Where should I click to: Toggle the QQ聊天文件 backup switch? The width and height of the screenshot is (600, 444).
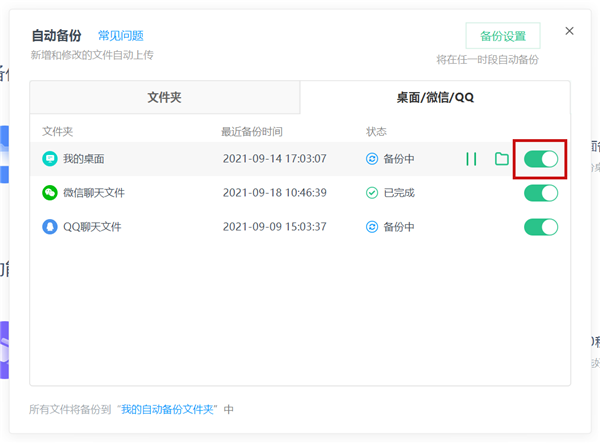pyautogui.click(x=541, y=227)
